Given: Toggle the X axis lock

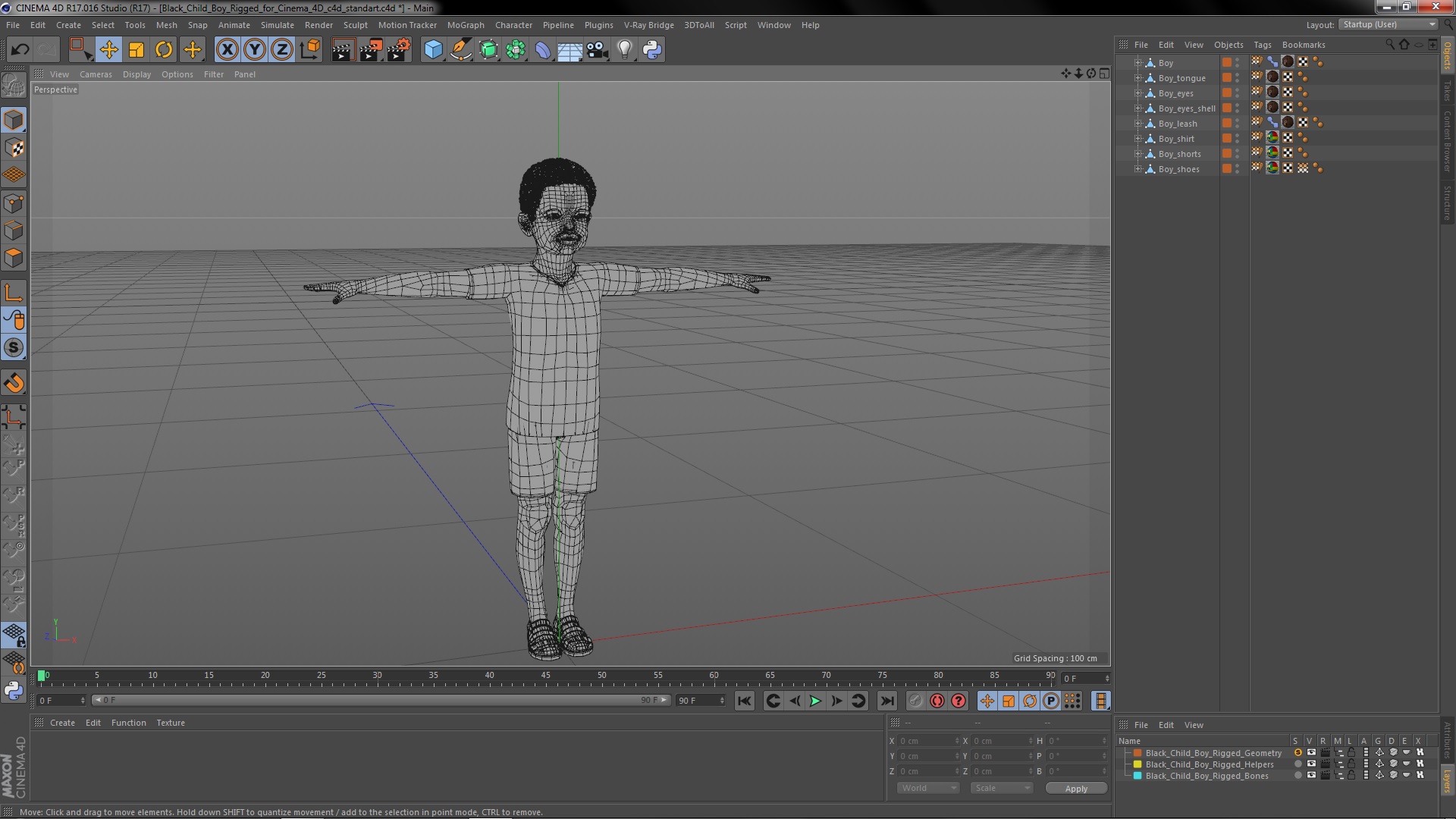Looking at the screenshot, I should tap(227, 50).
